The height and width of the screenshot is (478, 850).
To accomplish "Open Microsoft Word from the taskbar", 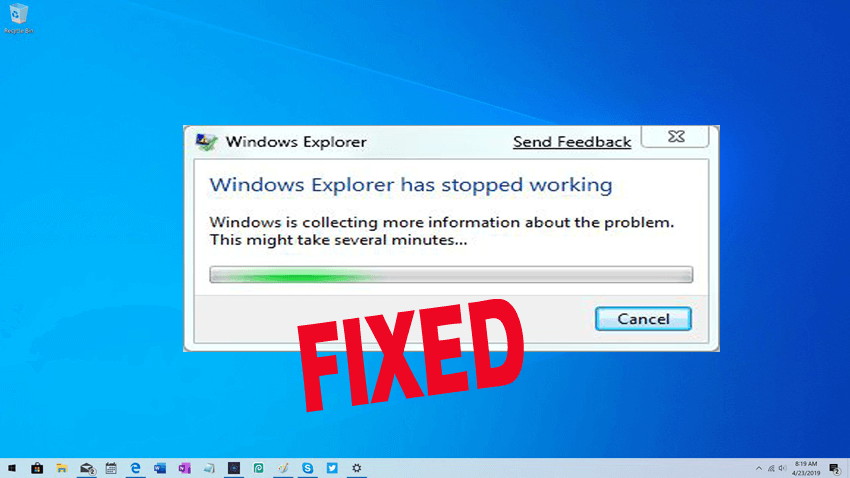I will [160, 468].
